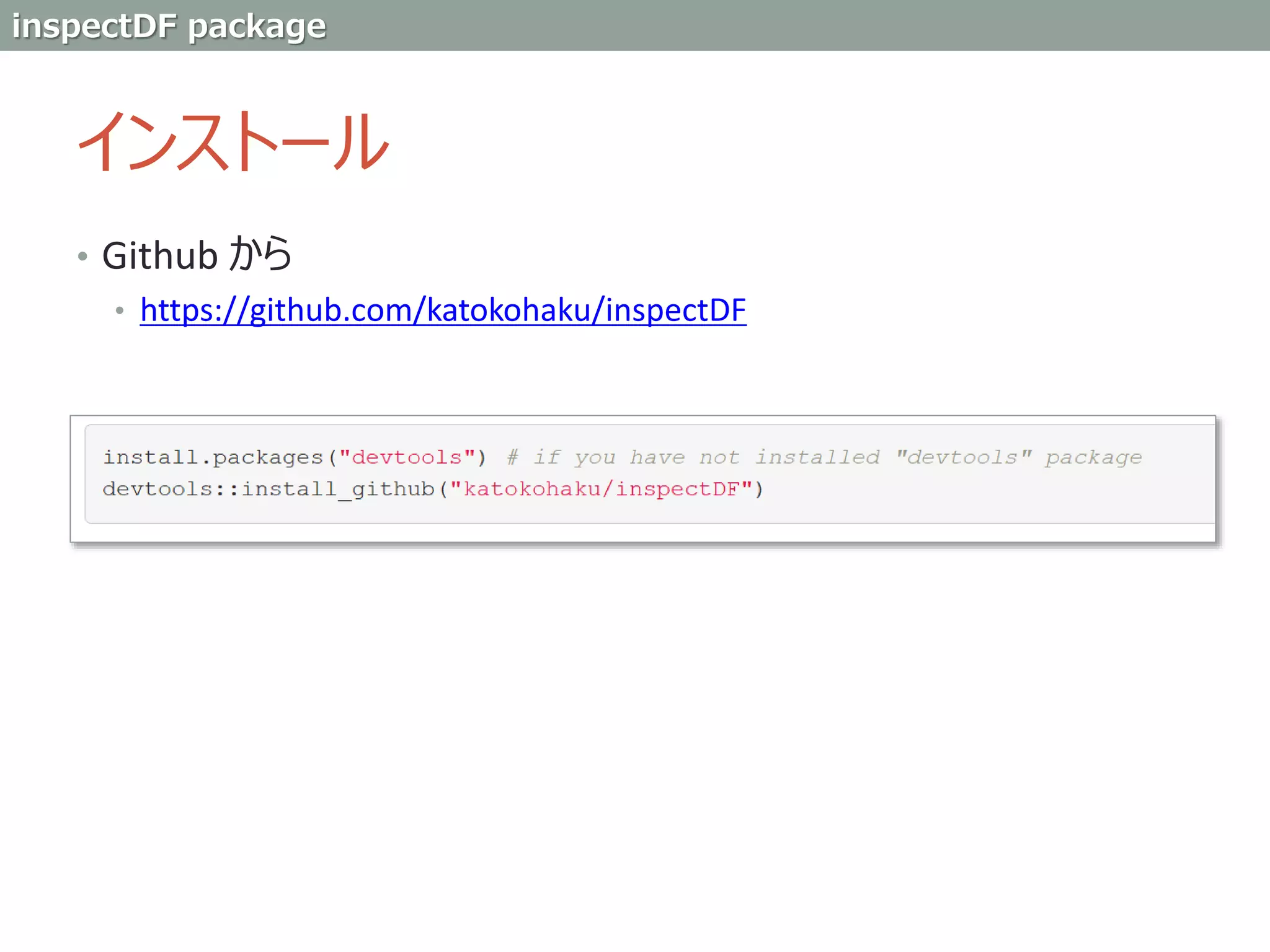Click the 'inspectDF package' header title
The height and width of the screenshot is (952, 1270).
[169, 26]
